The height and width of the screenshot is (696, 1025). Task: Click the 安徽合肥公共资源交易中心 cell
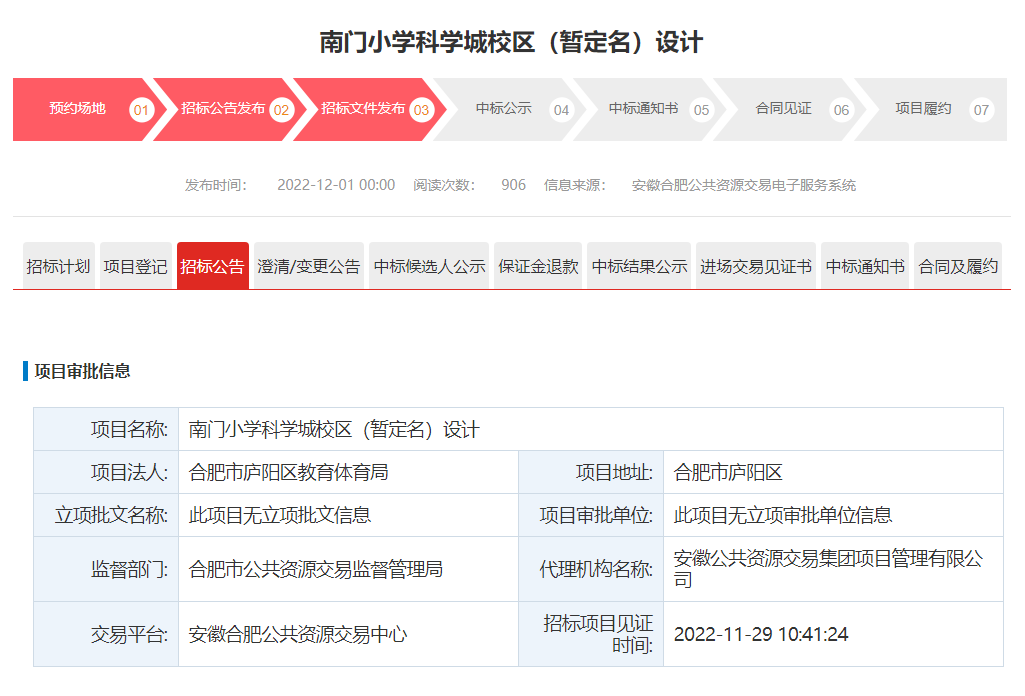click(x=348, y=634)
